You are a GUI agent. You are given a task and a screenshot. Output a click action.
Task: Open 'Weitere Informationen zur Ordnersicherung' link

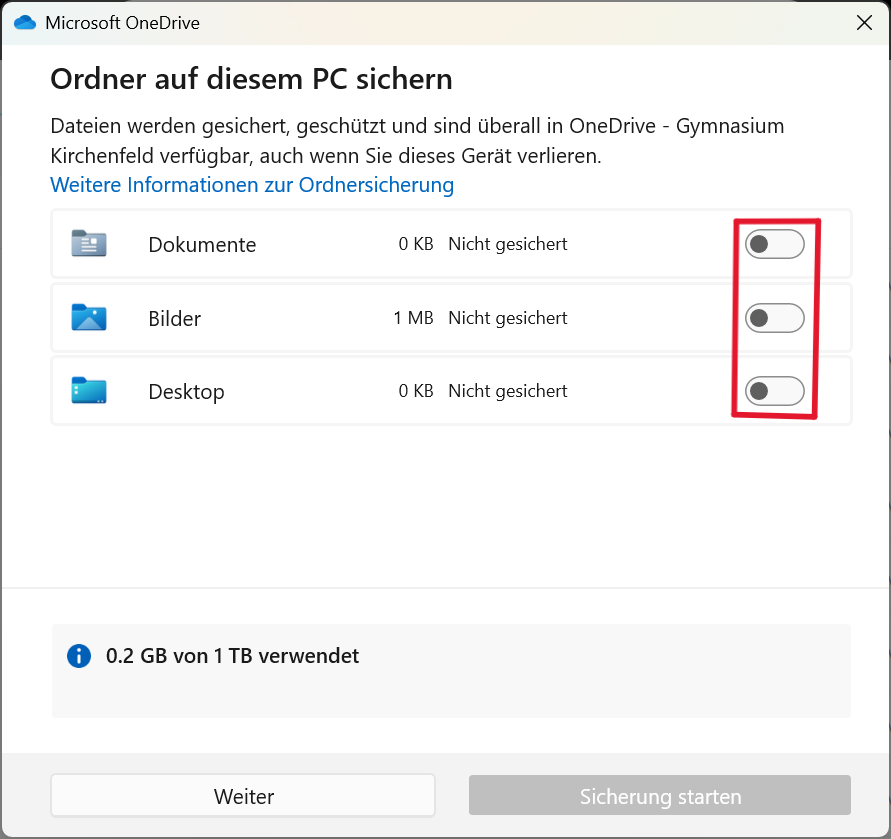[x=252, y=185]
